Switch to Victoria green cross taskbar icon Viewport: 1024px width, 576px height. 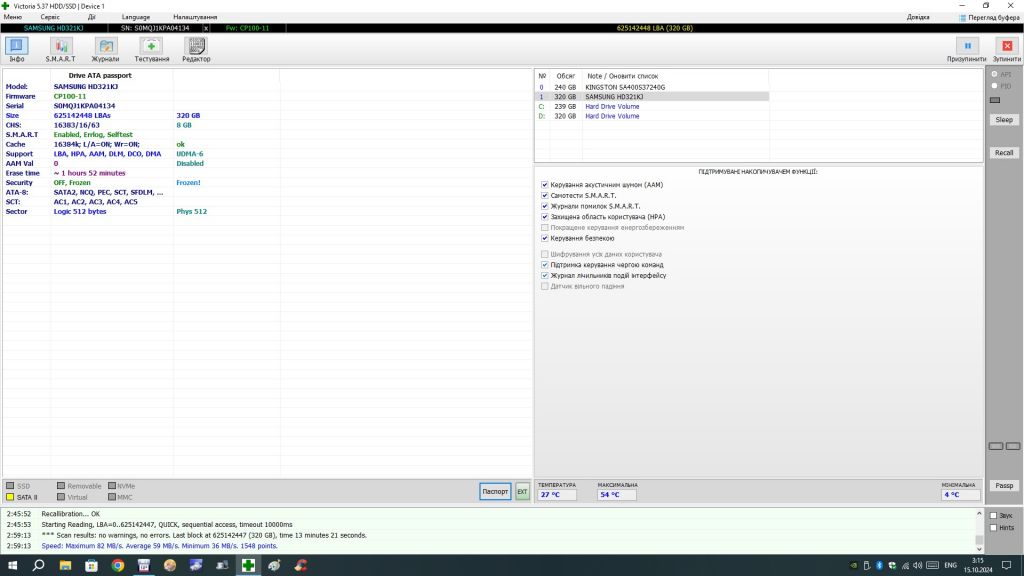click(x=248, y=566)
